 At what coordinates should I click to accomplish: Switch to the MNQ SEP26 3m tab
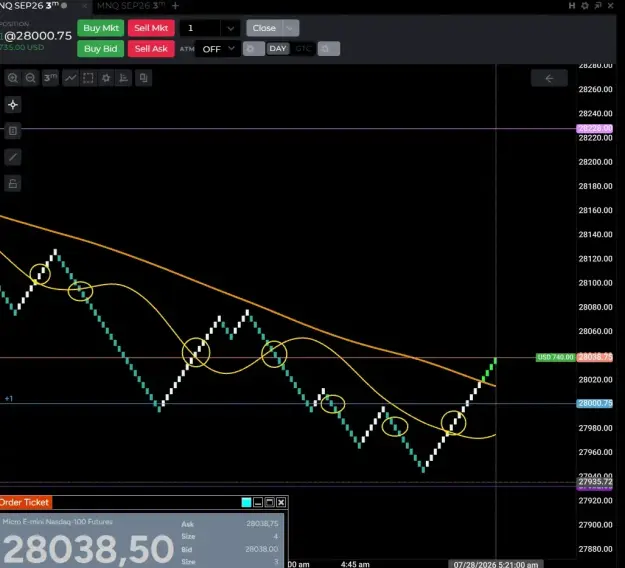131,6
